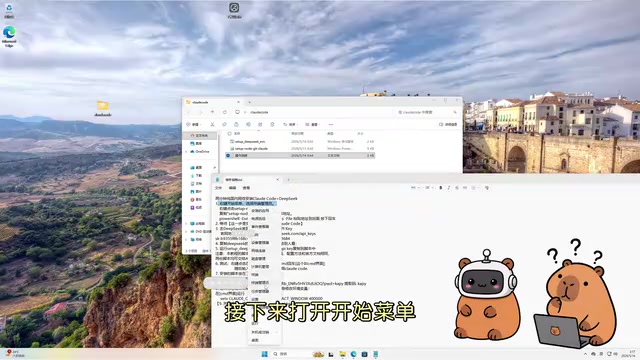Click the Cut icon in Explorer toolbar
The height and width of the screenshot is (360, 640).
point(212,124)
